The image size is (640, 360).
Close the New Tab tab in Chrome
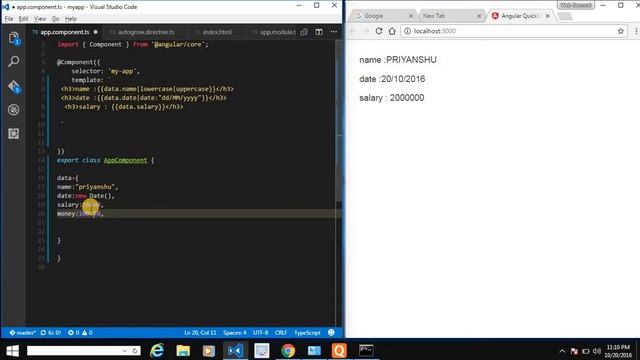pos(479,16)
